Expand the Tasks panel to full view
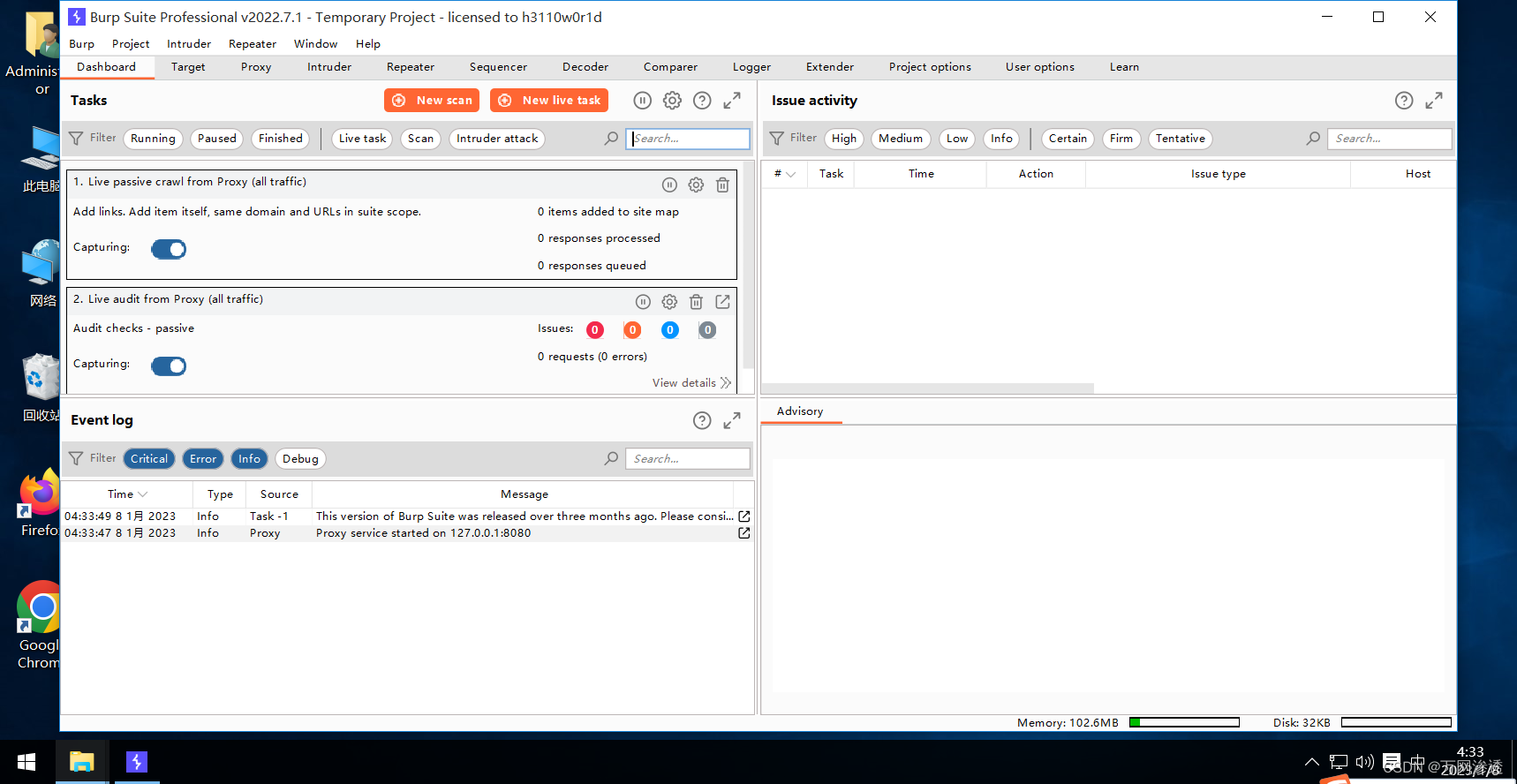This screenshot has width=1517, height=784. click(x=732, y=101)
